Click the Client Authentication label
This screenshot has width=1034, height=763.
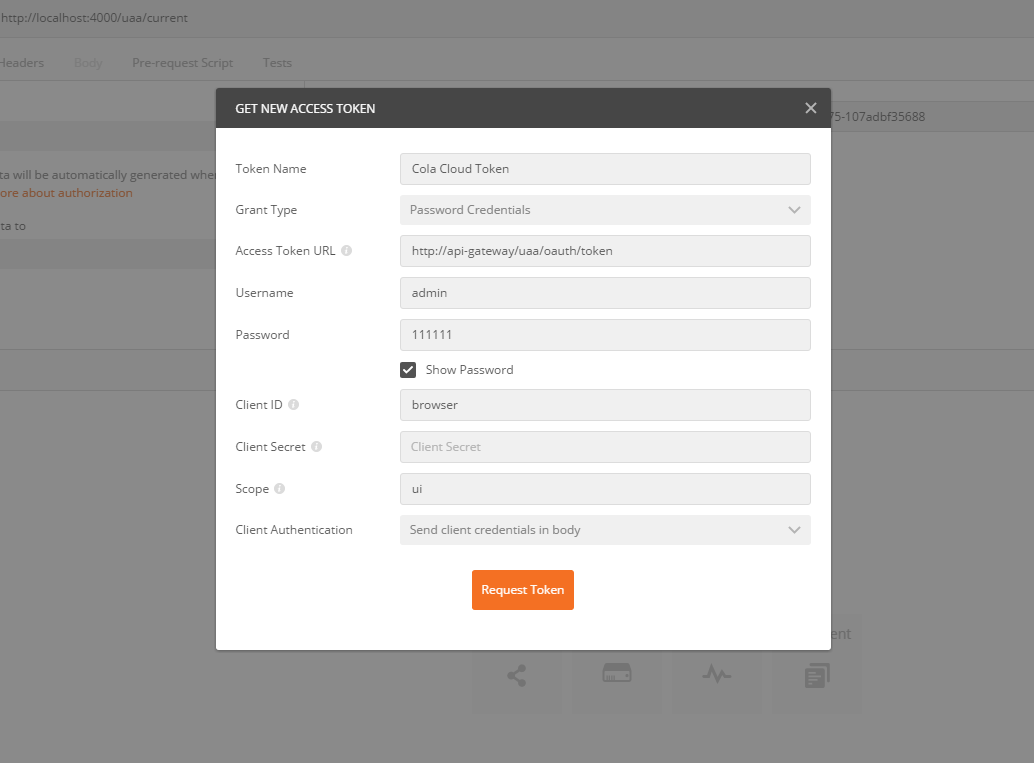tap(293, 530)
